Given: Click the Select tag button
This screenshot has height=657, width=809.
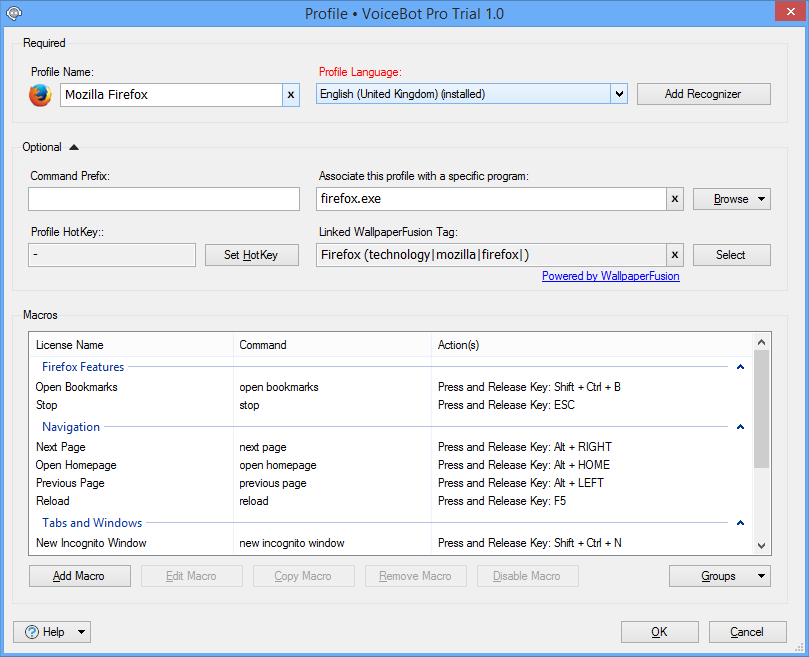Looking at the screenshot, I should pos(732,255).
